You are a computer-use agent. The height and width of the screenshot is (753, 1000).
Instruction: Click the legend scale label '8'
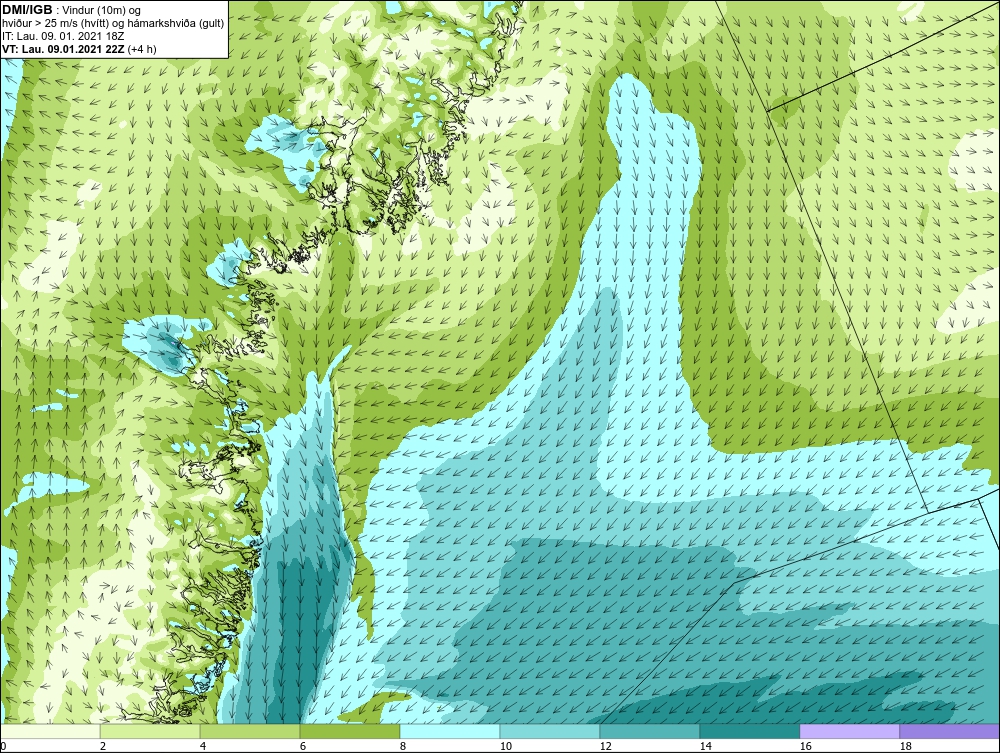(x=402, y=746)
